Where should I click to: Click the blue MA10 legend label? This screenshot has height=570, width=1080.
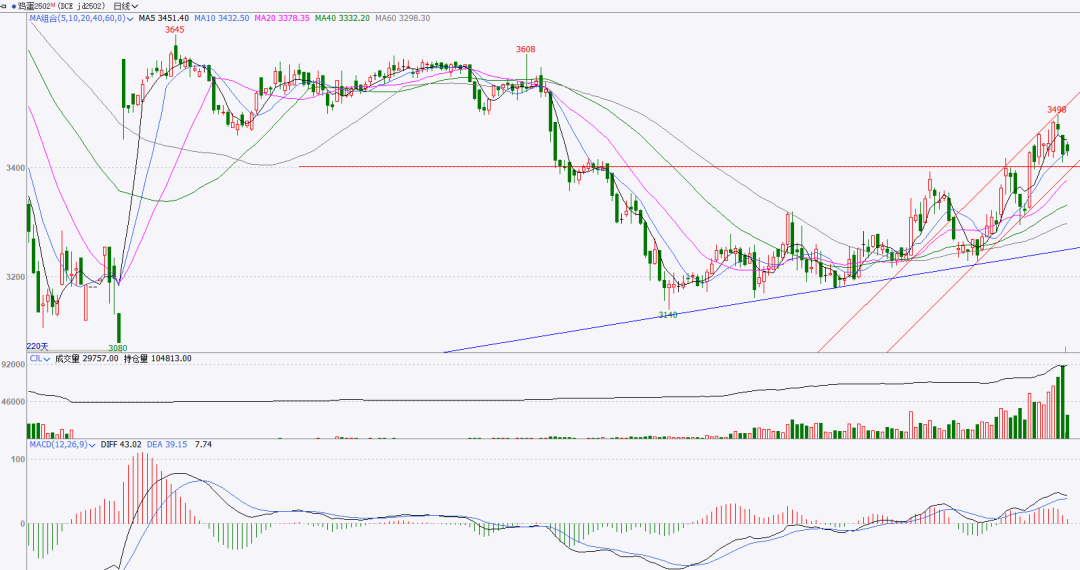[222, 18]
